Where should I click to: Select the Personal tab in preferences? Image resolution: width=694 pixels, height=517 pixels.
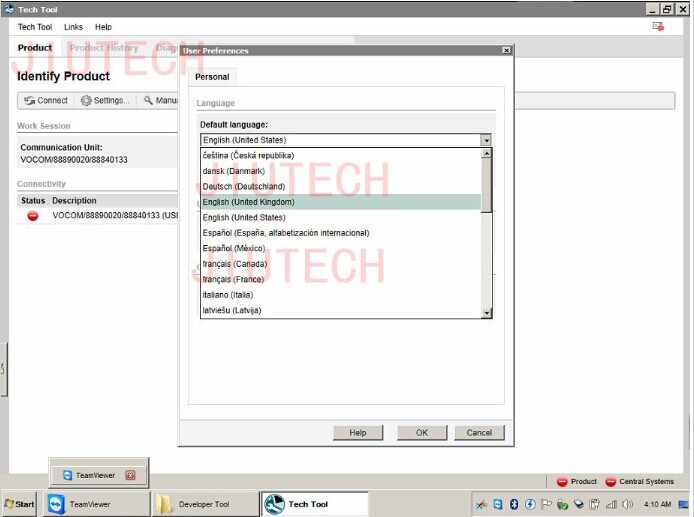pyautogui.click(x=212, y=77)
